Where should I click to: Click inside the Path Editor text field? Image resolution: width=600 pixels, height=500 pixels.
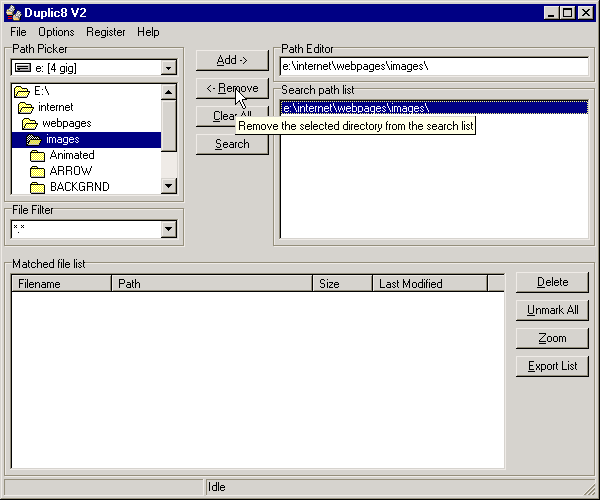tap(432, 66)
